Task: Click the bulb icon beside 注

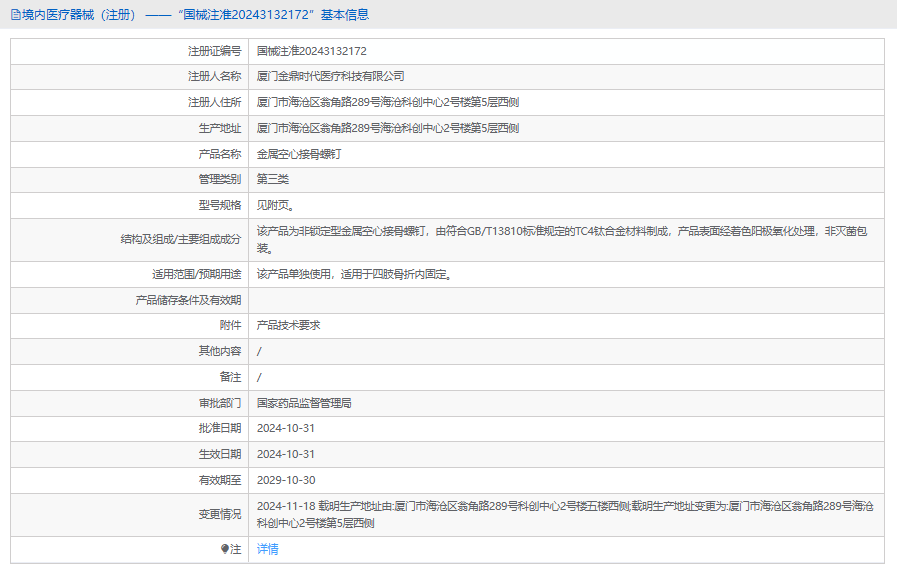Action: click(225, 549)
